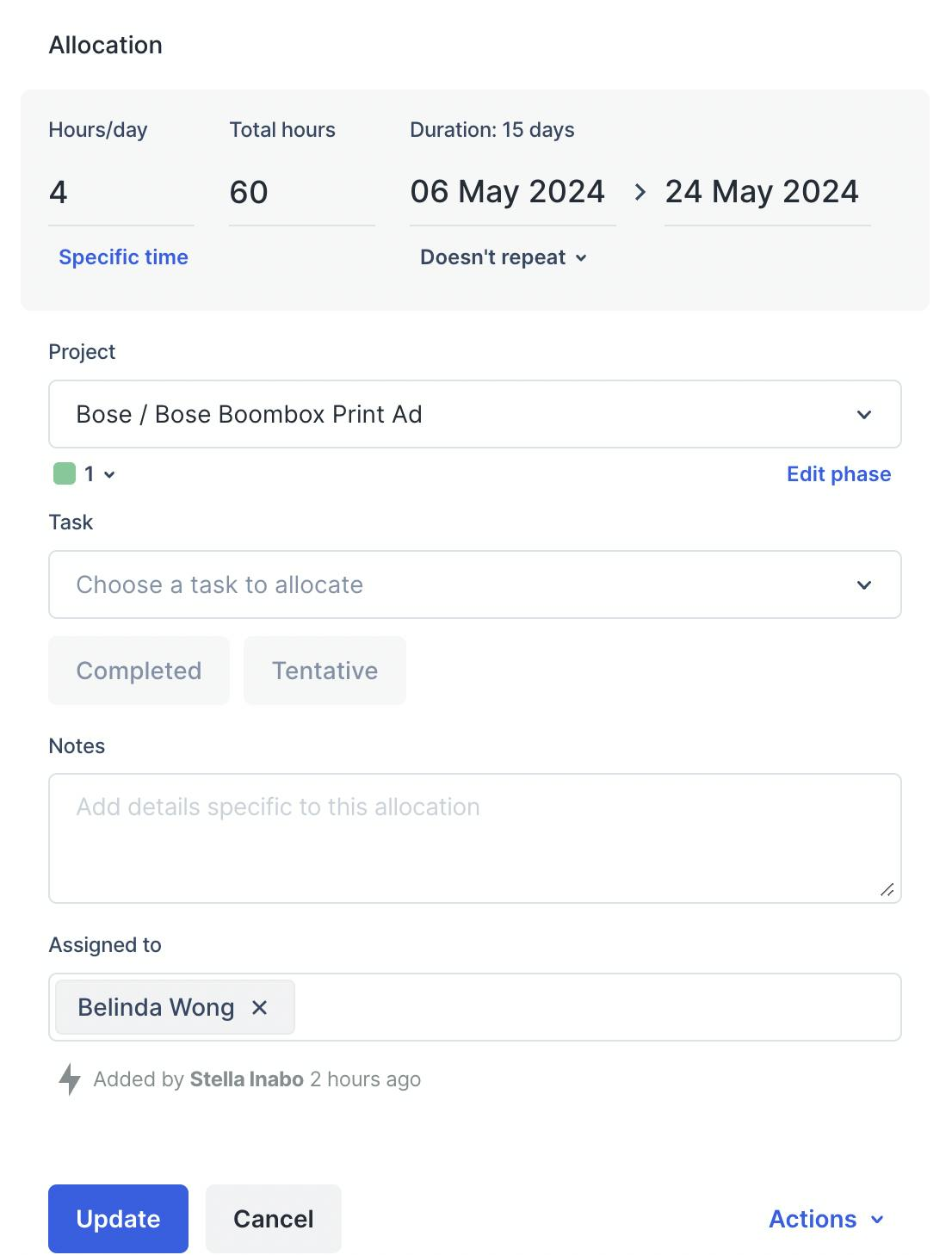Toggle the Tentative status
This screenshot has height=1255, width=952.
coord(325,671)
